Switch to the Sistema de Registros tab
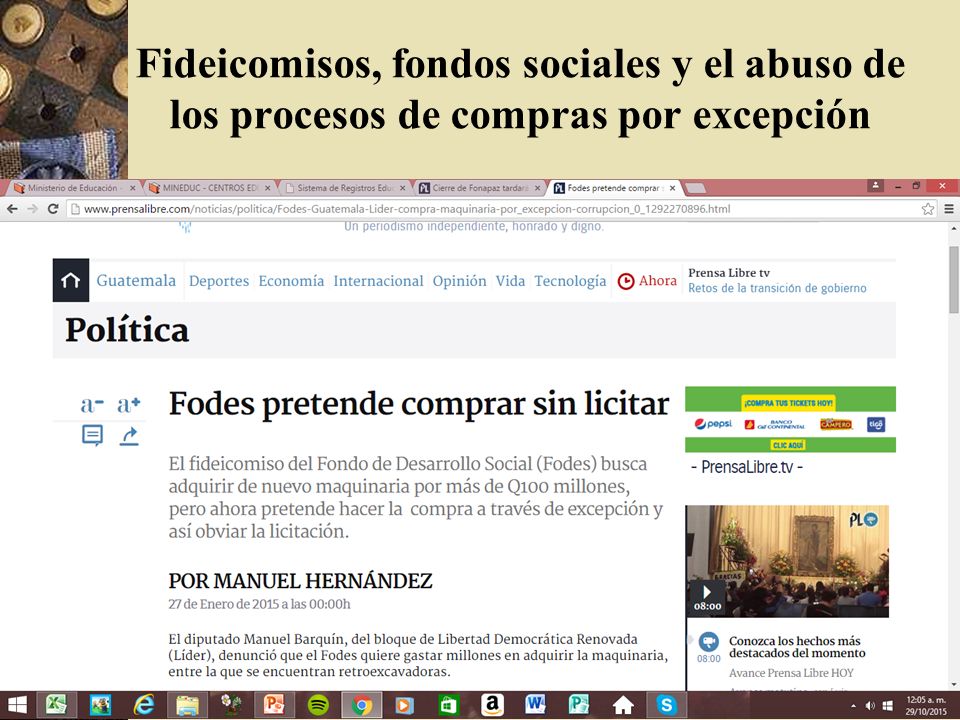Viewport: 960px width, 720px height. pos(345,188)
